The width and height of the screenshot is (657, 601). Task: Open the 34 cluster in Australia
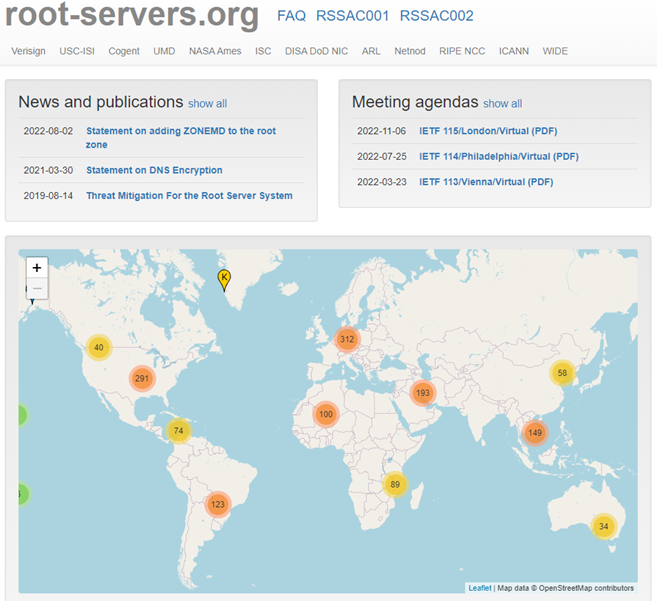click(x=603, y=526)
